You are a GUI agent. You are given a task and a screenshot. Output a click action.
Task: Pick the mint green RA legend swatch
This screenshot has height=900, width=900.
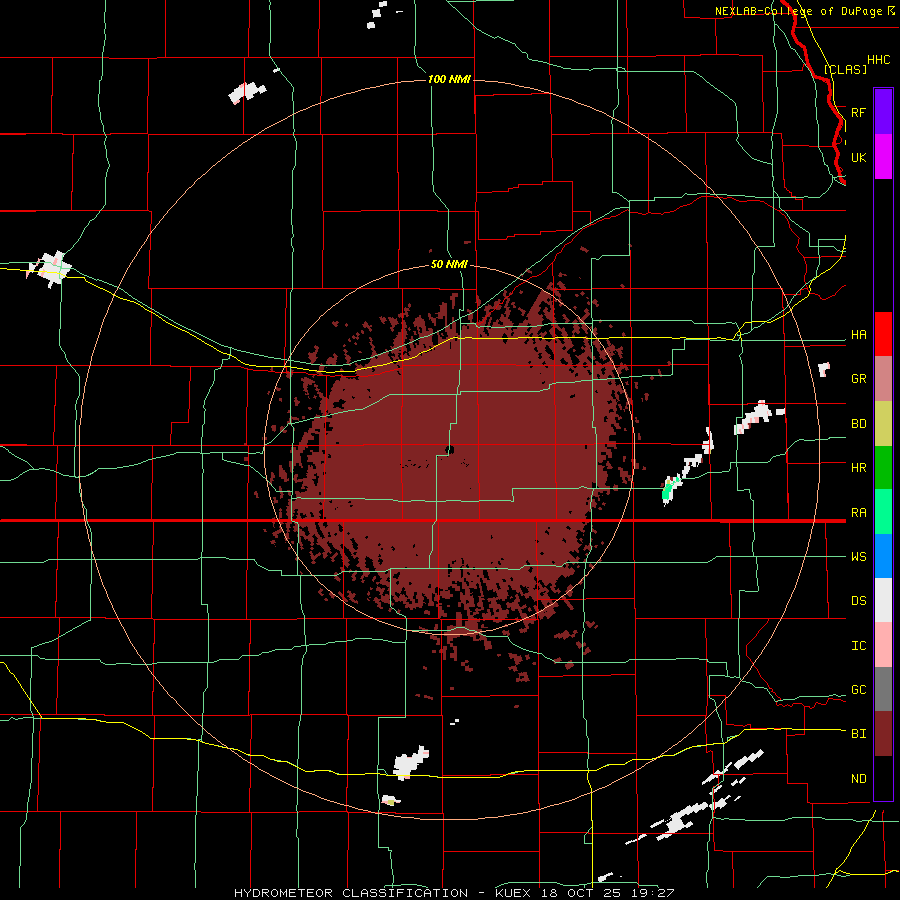(x=883, y=512)
